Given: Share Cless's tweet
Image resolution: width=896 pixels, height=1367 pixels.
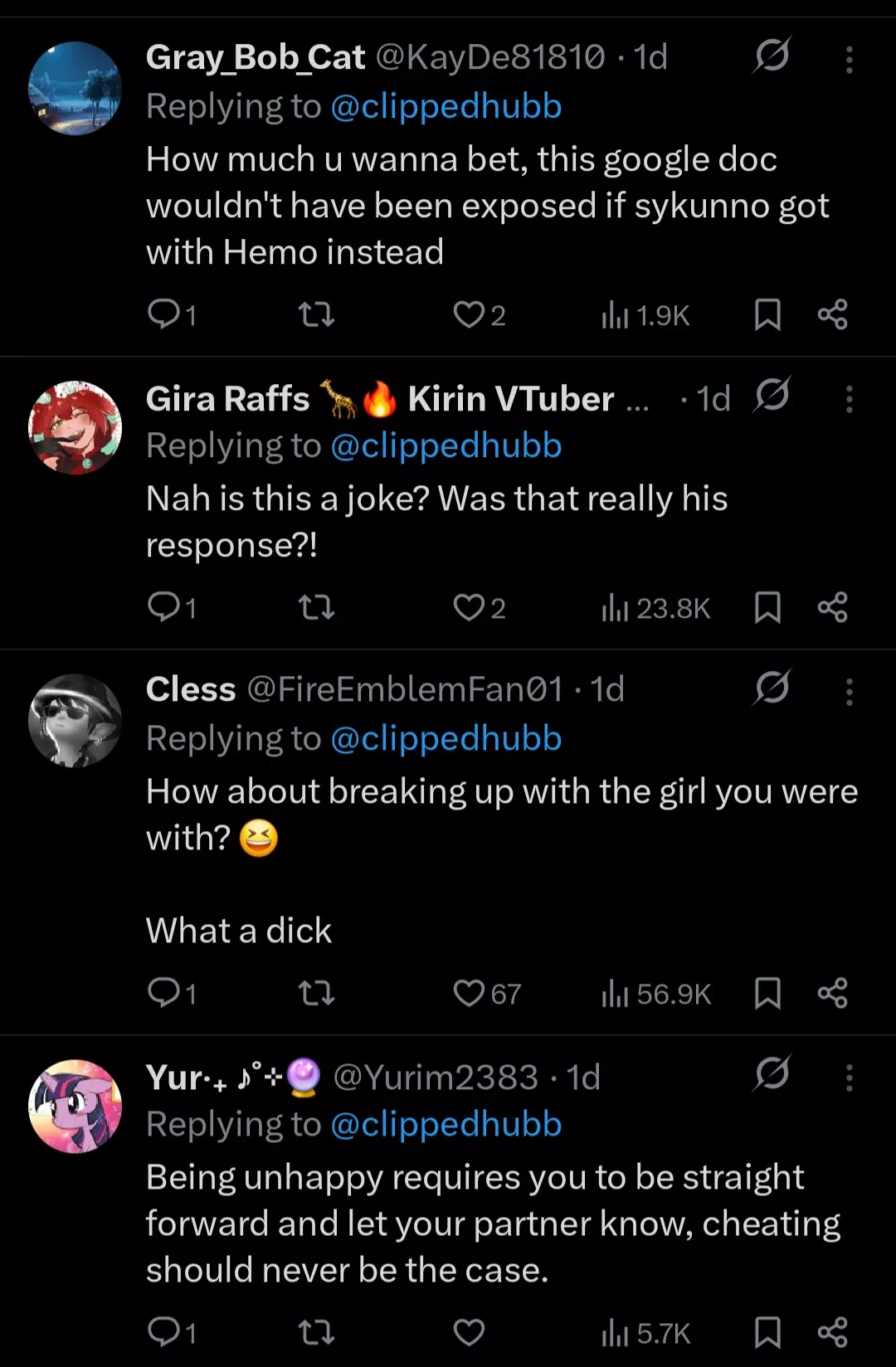Looking at the screenshot, I should click(x=832, y=993).
